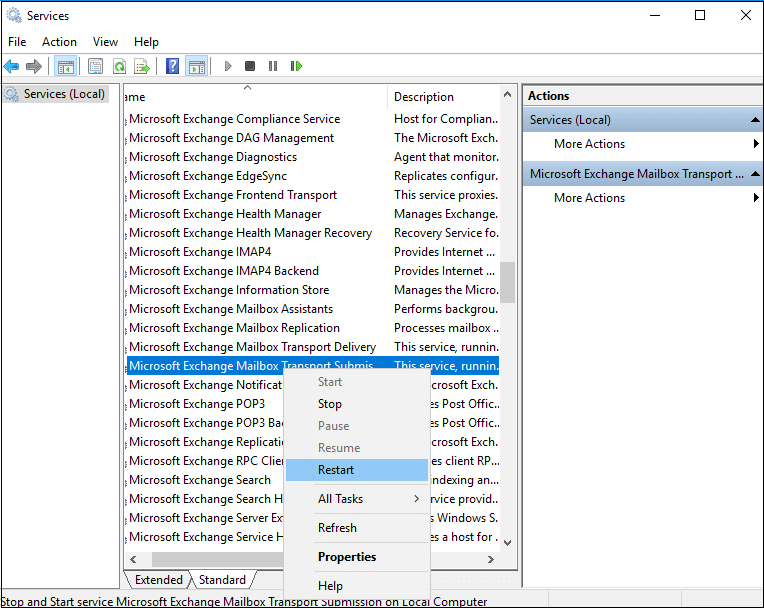This screenshot has height=608, width=764.
Task: Click the vertical scrollbar up arrow
Action: point(507,95)
